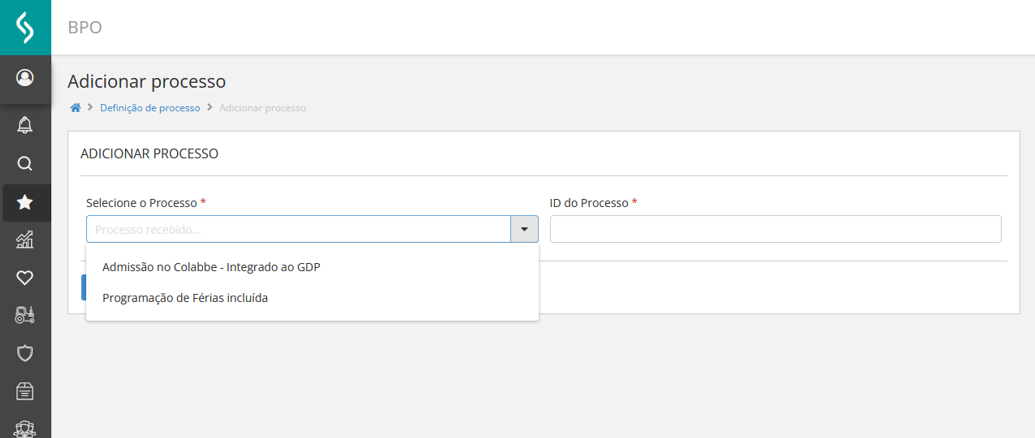
Task: Collapse the process dropdown arrow
Action: click(x=524, y=229)
